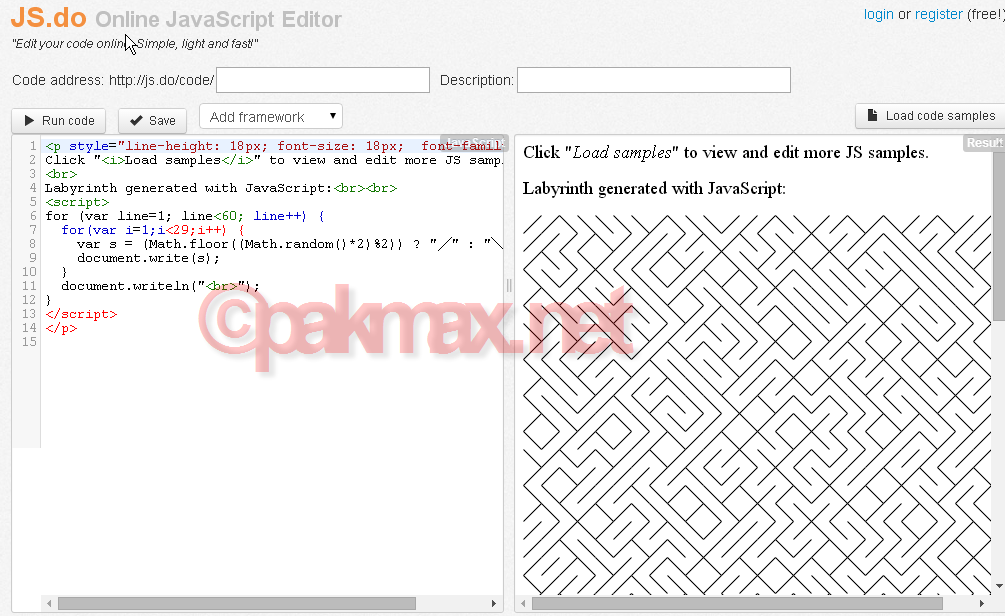Screen dimensions: 1005x616
Task: Click line number 15 in gutter
Action: [29, 342]
